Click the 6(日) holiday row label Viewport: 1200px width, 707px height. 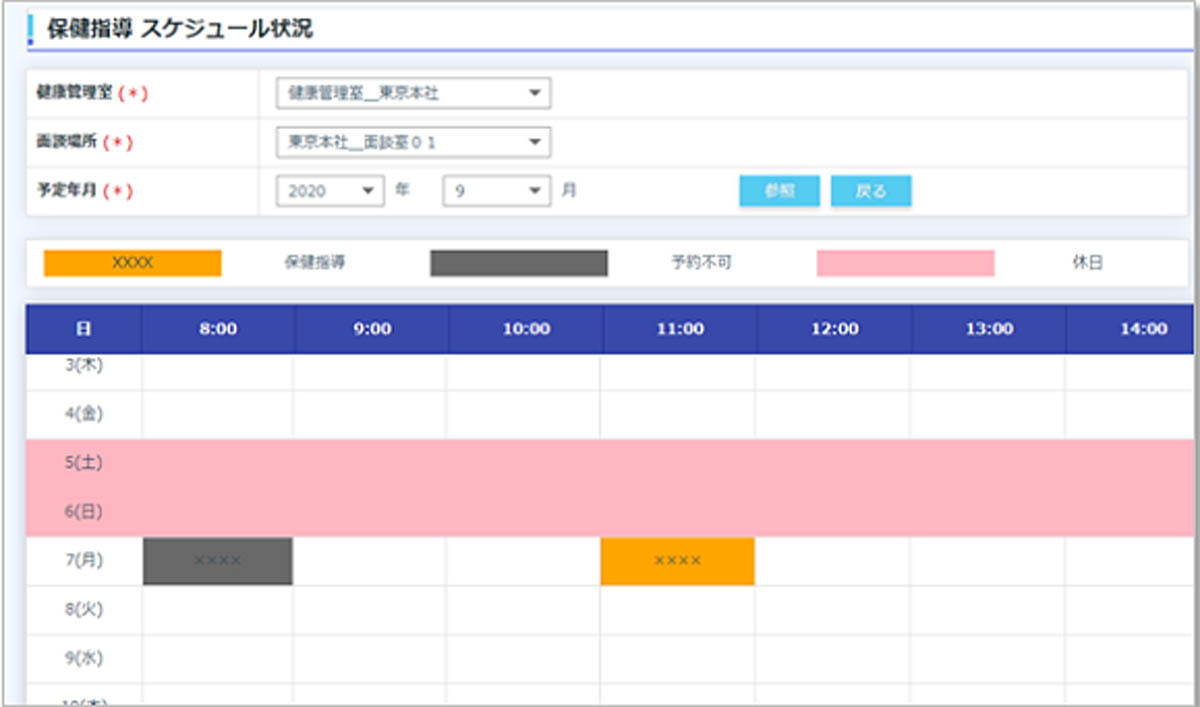pyautogui.click(x=84, y=512)
